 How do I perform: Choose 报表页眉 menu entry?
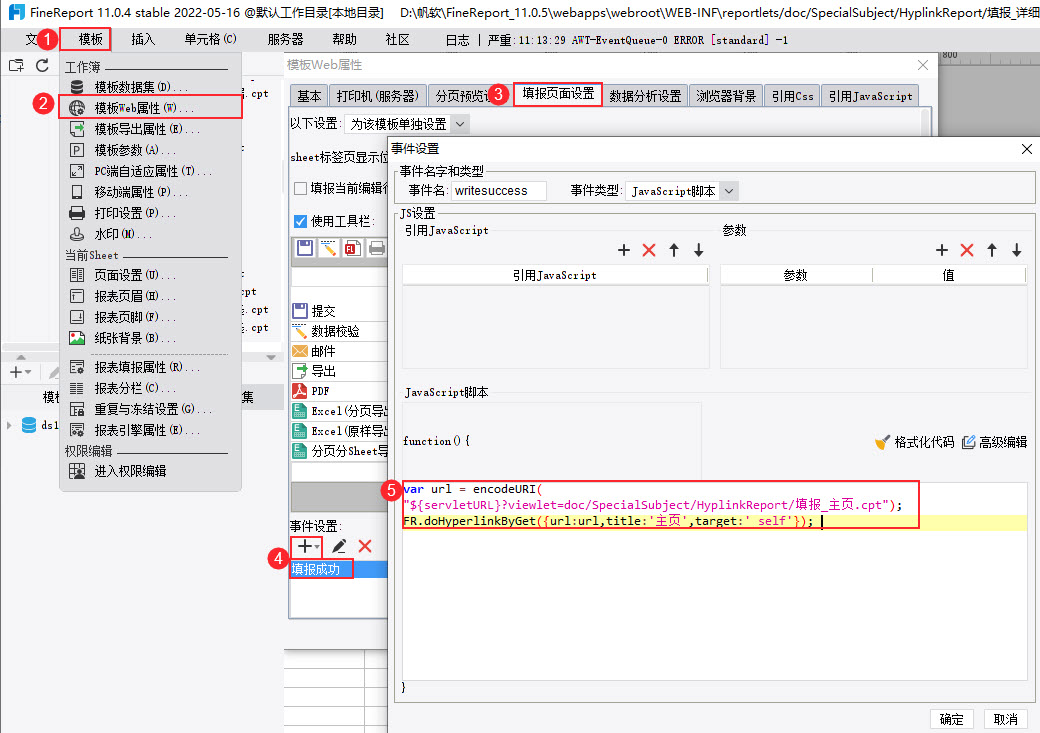150,296
